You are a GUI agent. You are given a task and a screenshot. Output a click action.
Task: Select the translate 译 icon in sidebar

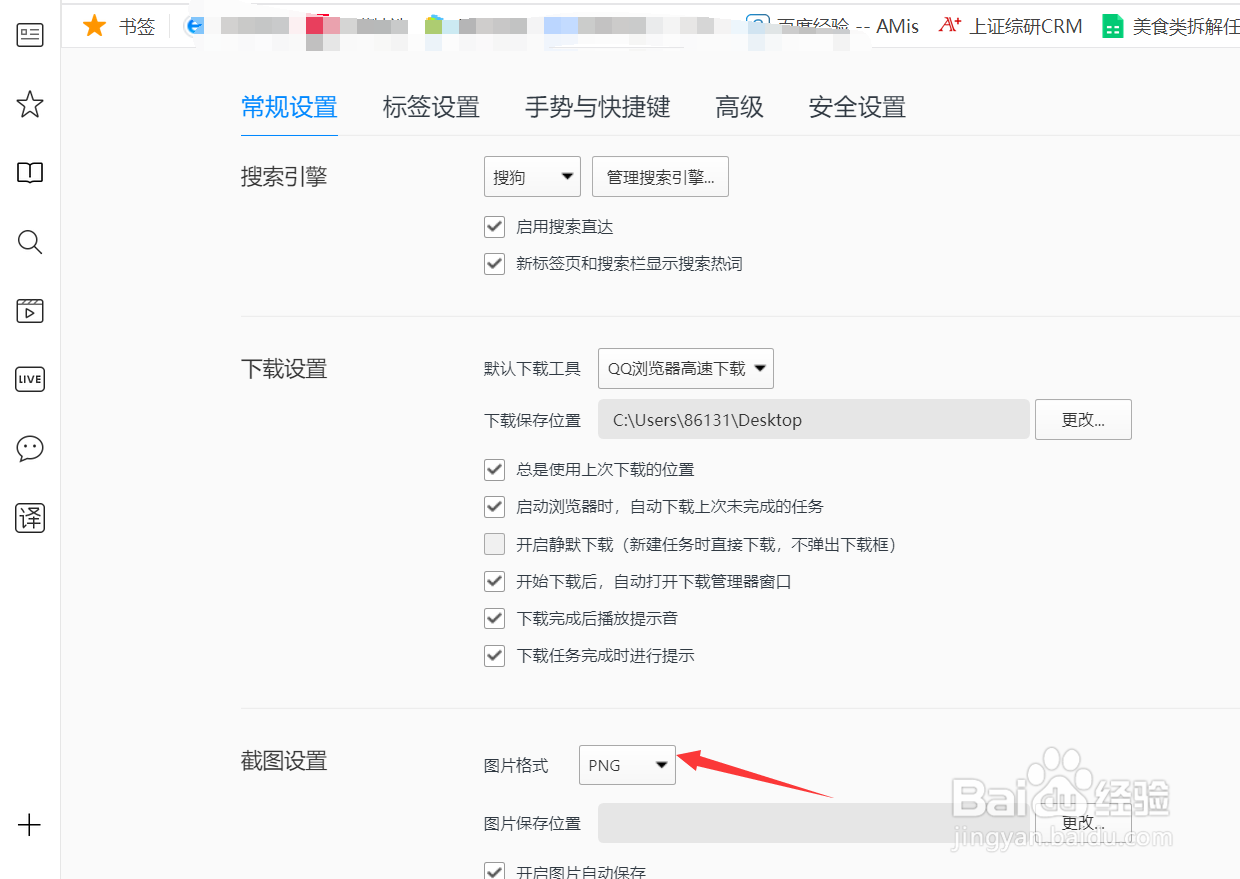click(x=29, y=517)
